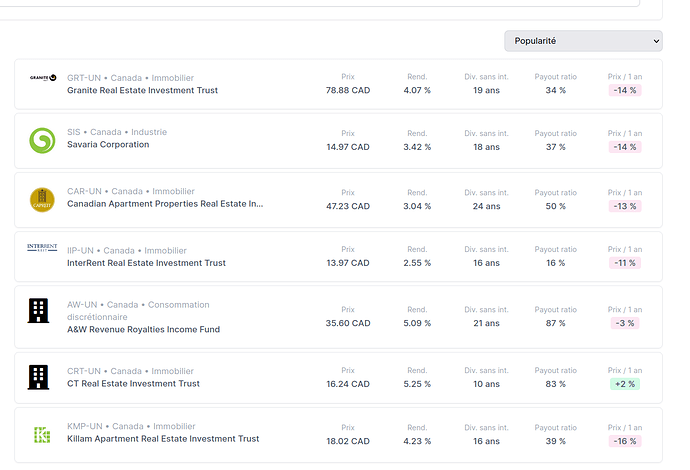Click the 4.07 % yield value
The height and width of the screenshot is (470, 690).
[417, 90]
